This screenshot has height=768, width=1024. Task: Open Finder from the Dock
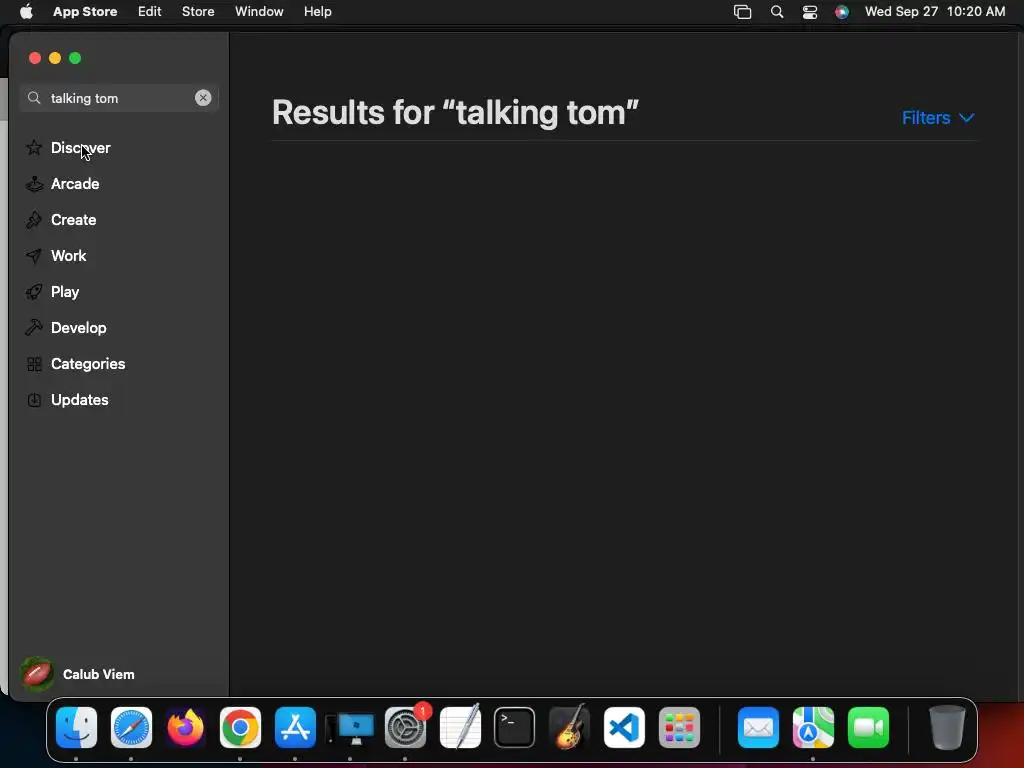76,727
